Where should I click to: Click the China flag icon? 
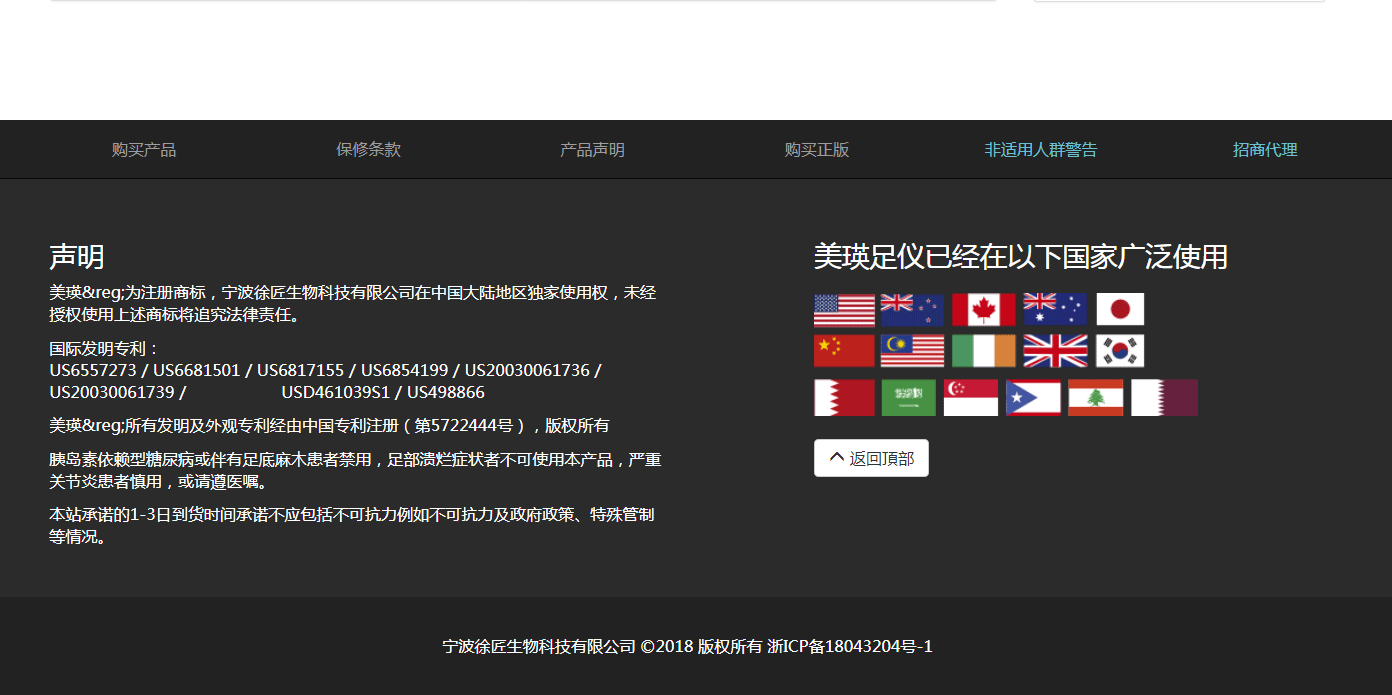844,351
